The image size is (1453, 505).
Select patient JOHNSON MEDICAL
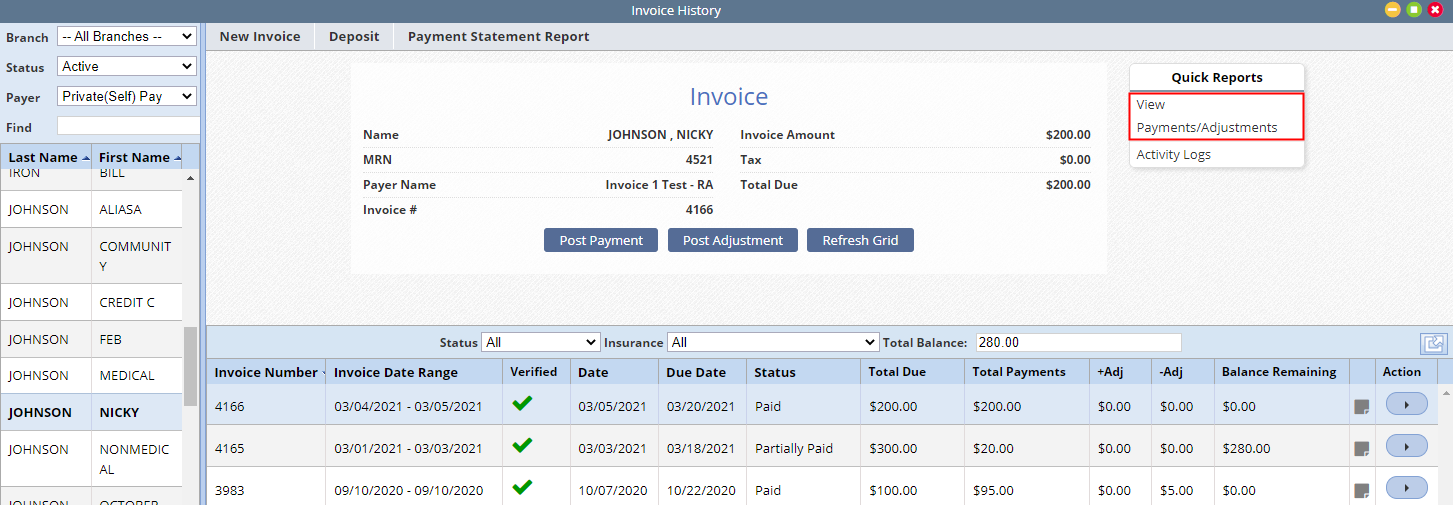pyautogui.click(x=91, y=375)
